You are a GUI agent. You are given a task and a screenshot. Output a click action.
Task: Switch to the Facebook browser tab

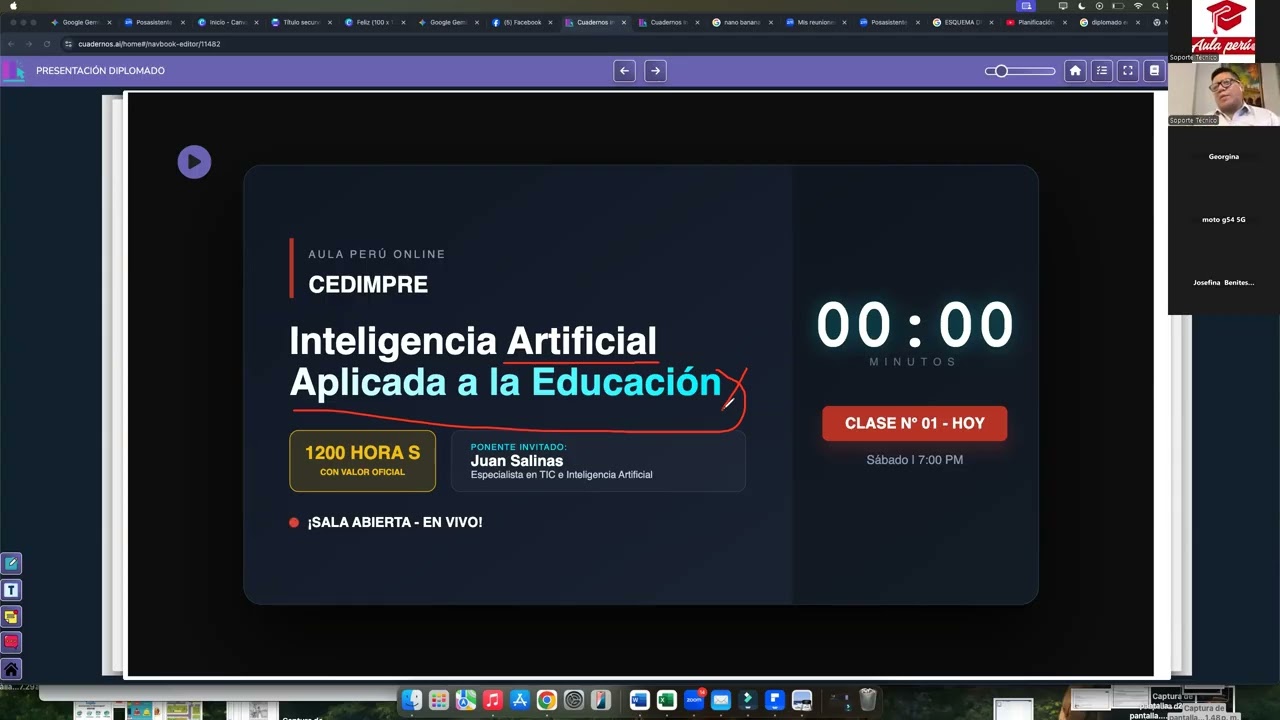click(x=523, y=22)
